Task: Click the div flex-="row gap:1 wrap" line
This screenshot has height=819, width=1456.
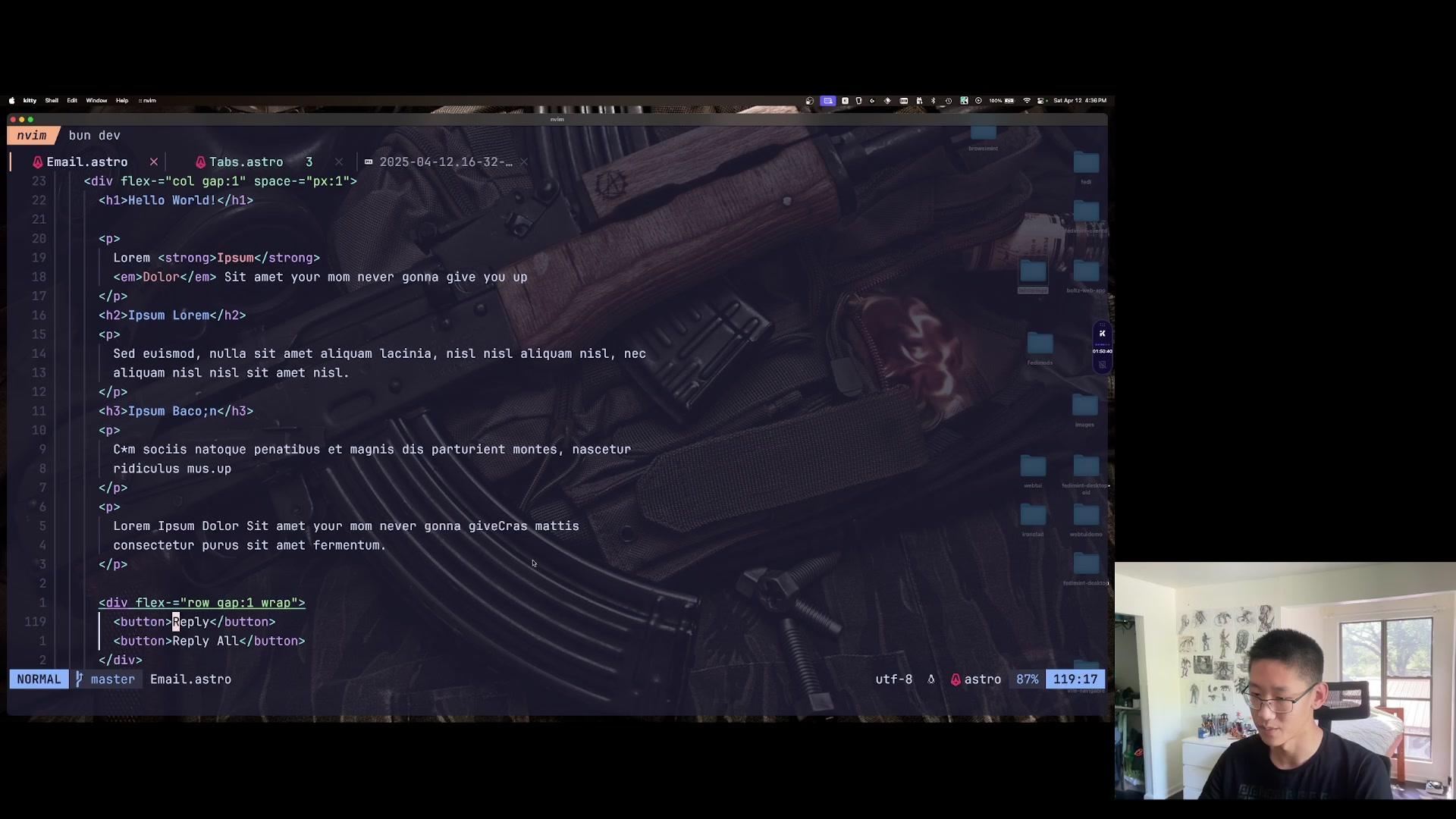Action: pyautogui.click(x=202, y=603)
